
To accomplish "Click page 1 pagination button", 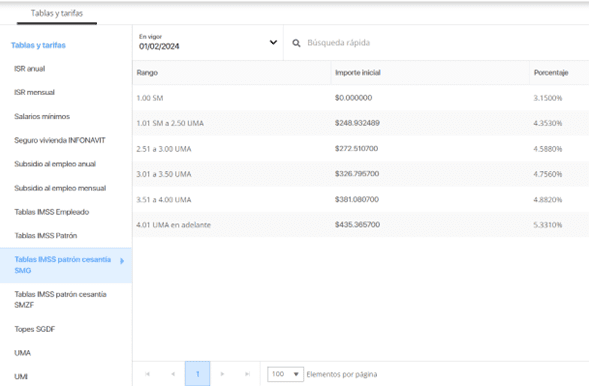I will [x=198, y=374].
